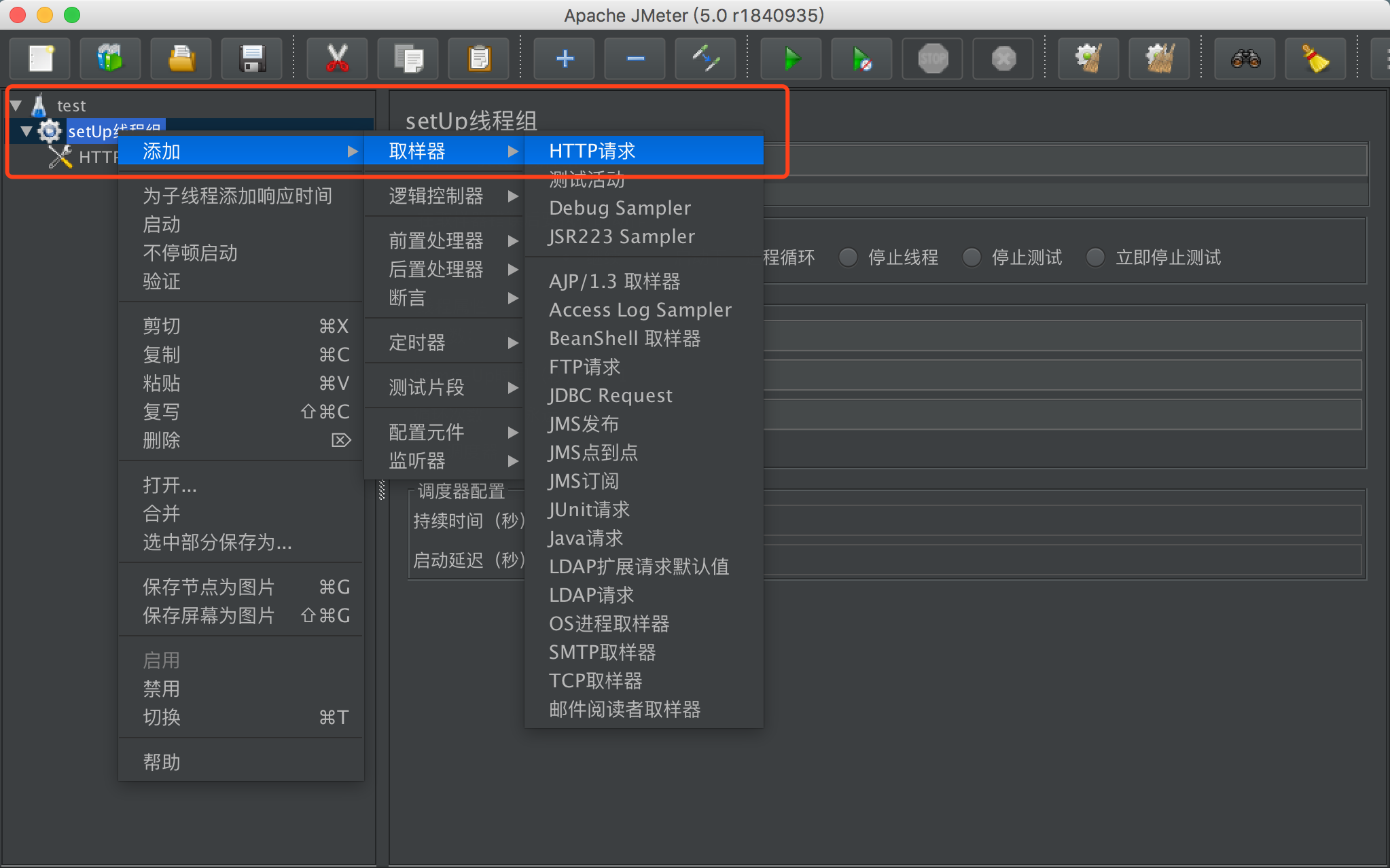This screenshot has height=868, width=1390.
Task: Click the Reset search brush icon
Action: [1316, 58]
